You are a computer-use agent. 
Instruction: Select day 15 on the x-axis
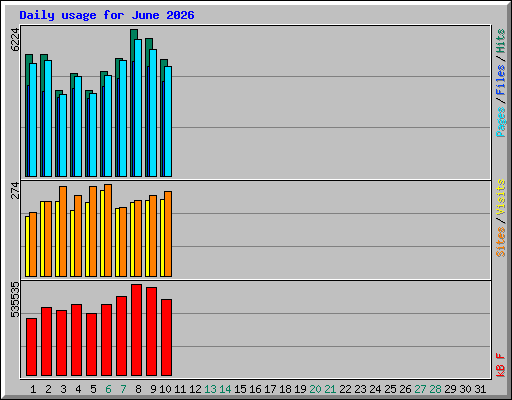point(240,389)
